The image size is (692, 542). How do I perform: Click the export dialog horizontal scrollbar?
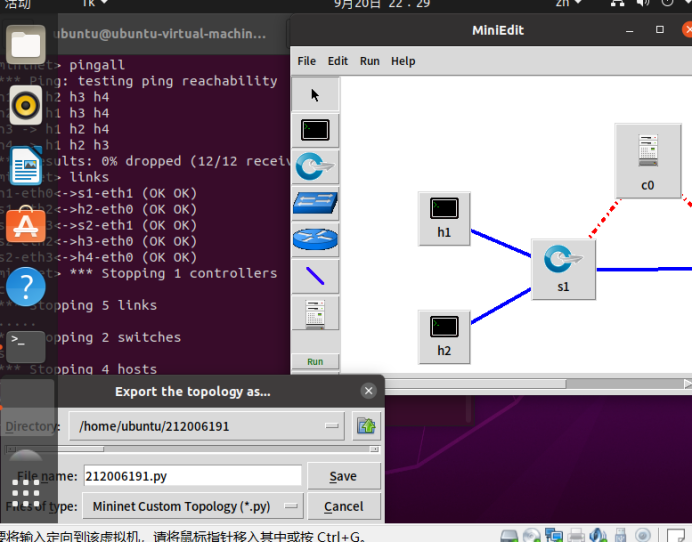(192, 449)
